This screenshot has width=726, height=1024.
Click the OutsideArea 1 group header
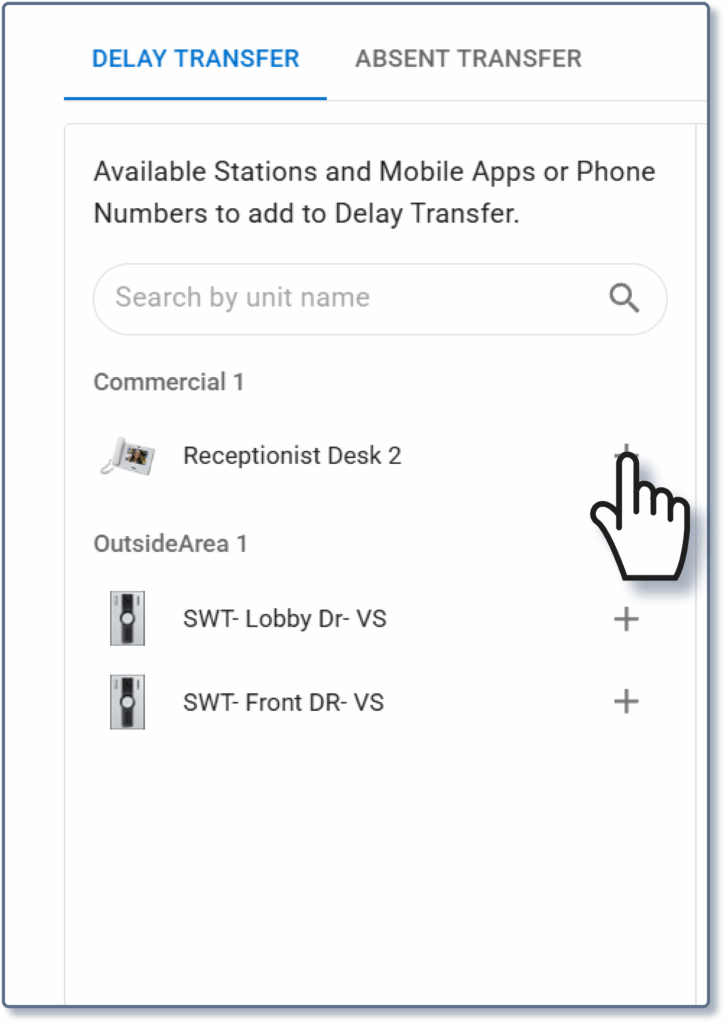[170, 544]
